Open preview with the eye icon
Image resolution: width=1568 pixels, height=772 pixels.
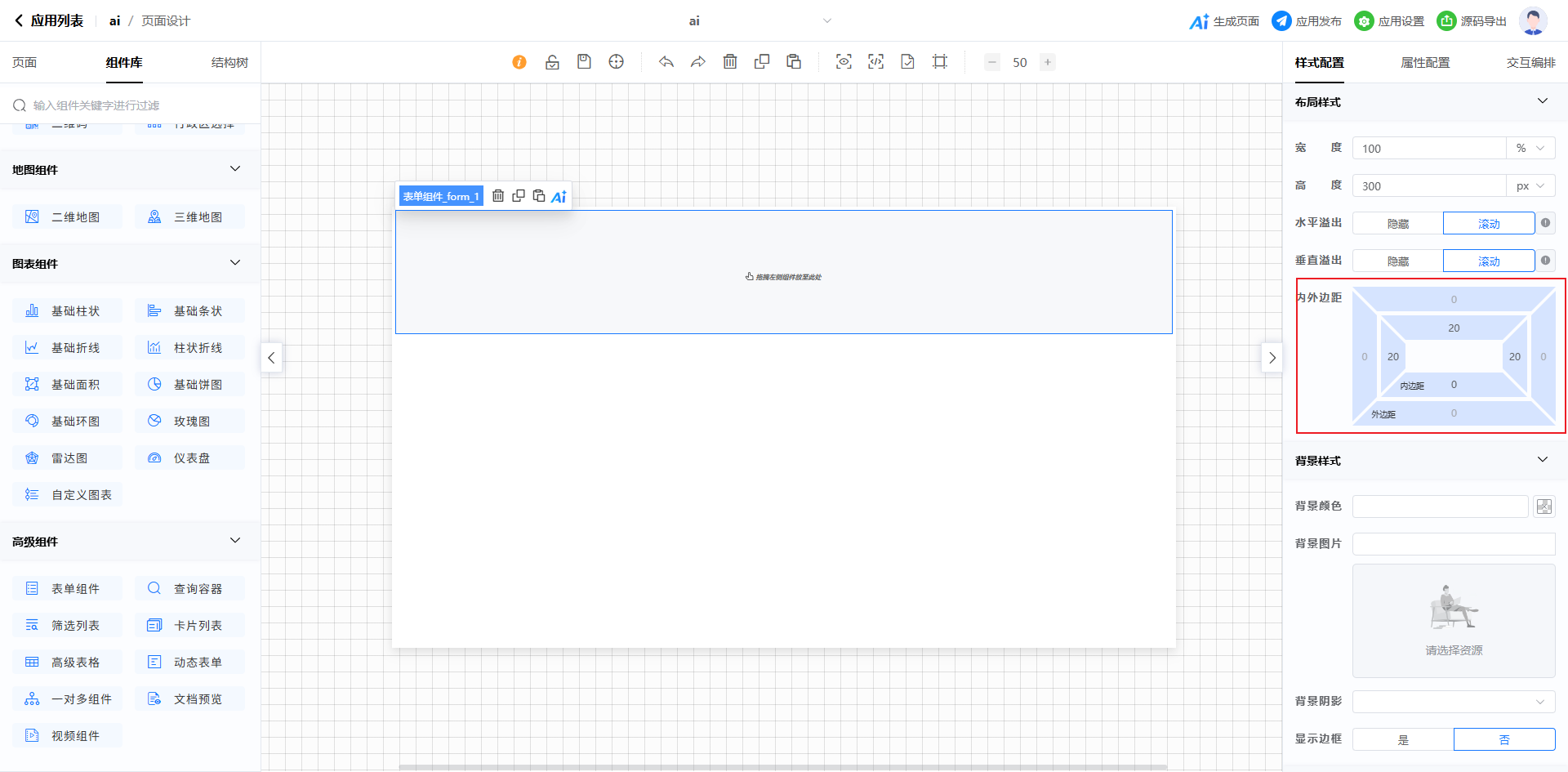(x=844, y=62)
